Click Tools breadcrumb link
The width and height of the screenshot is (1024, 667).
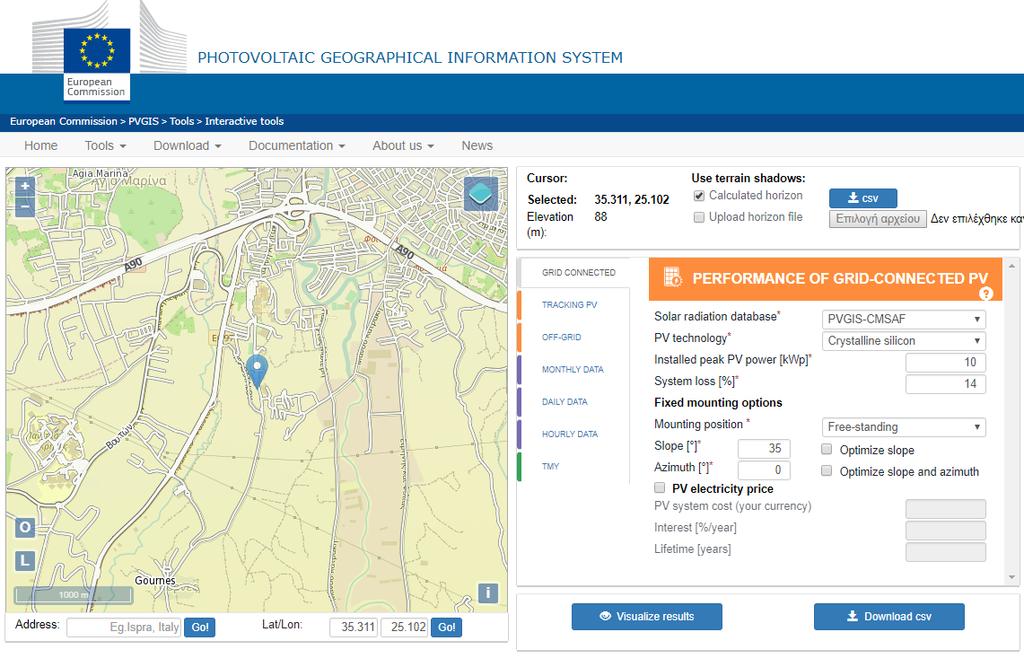182,121
